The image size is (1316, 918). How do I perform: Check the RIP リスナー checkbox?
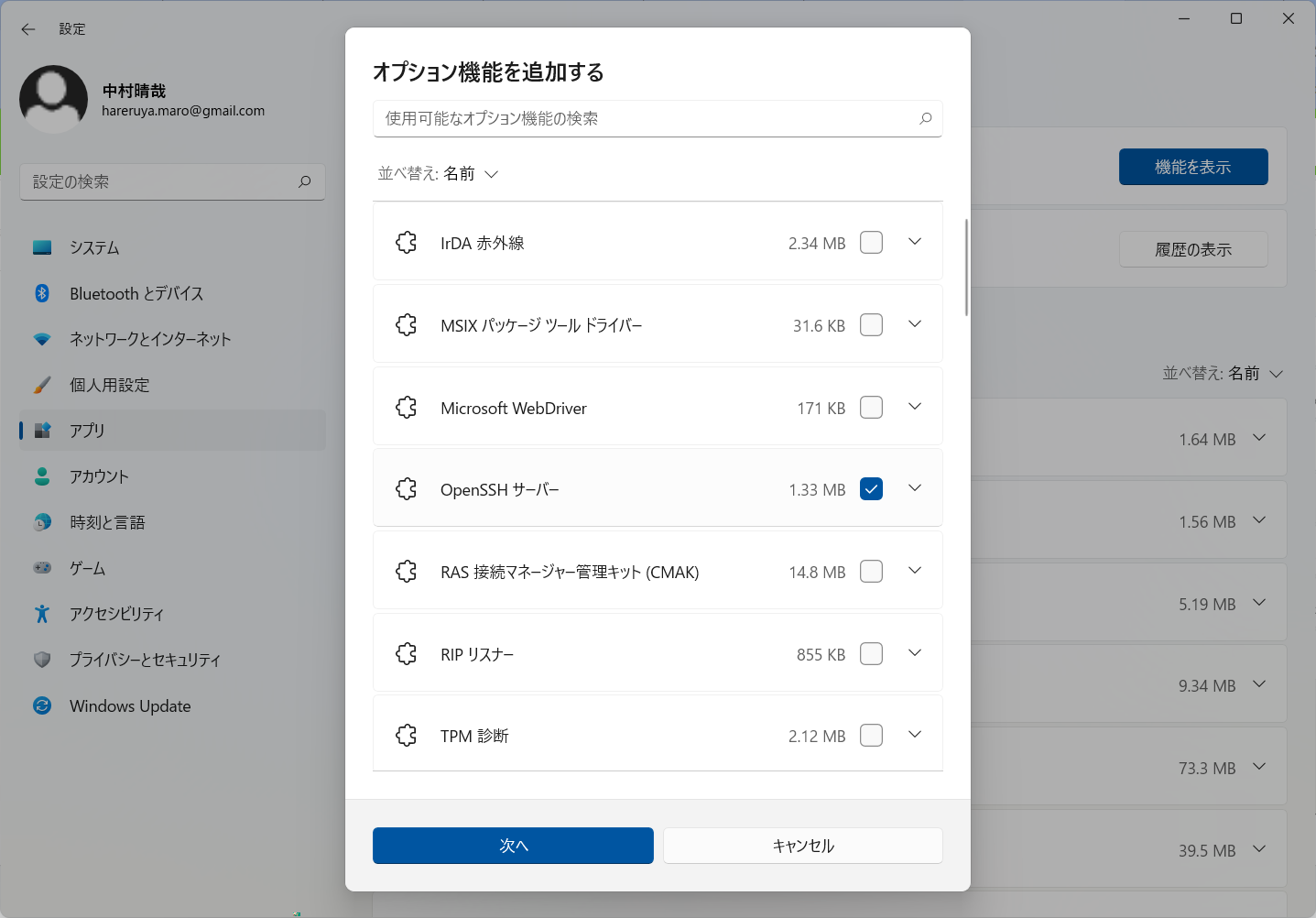click(871, 654)
